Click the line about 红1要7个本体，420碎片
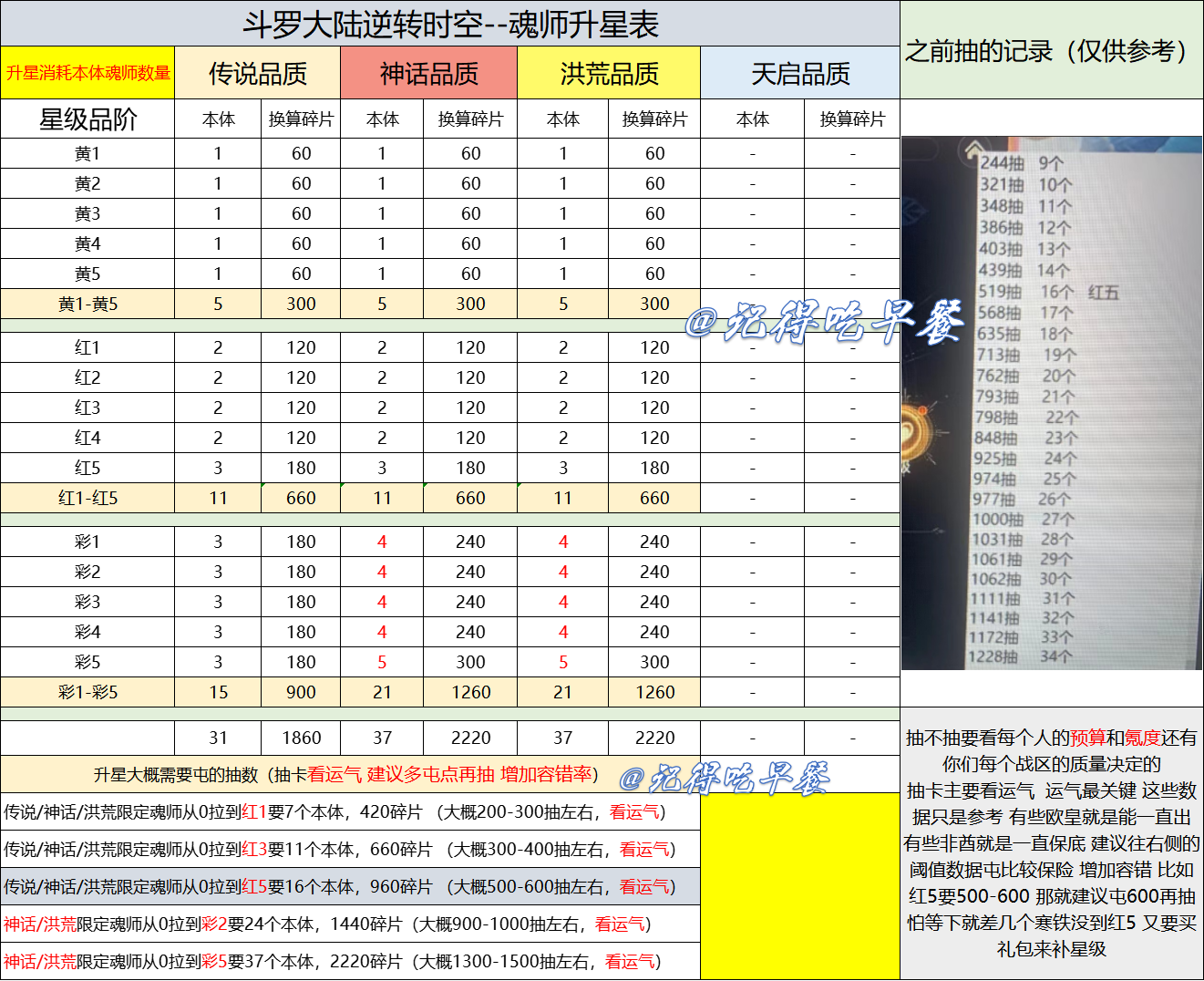The height and width of the screenshot is (981, 1204). point(350,811)
